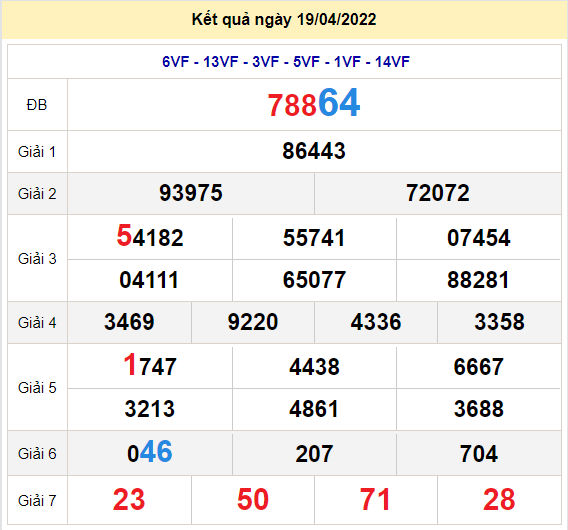568x530 pixels.
Task: Select fifth prize number 3688
Action: pyautogui.click(x=479, y=409)
